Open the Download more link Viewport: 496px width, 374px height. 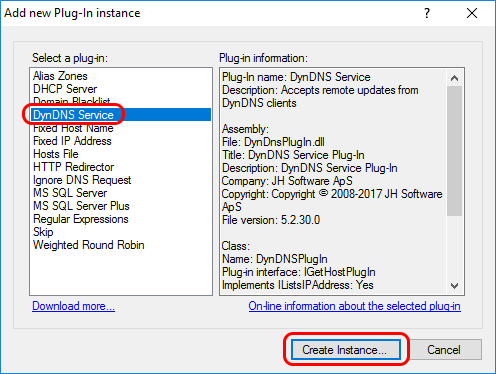73,306
